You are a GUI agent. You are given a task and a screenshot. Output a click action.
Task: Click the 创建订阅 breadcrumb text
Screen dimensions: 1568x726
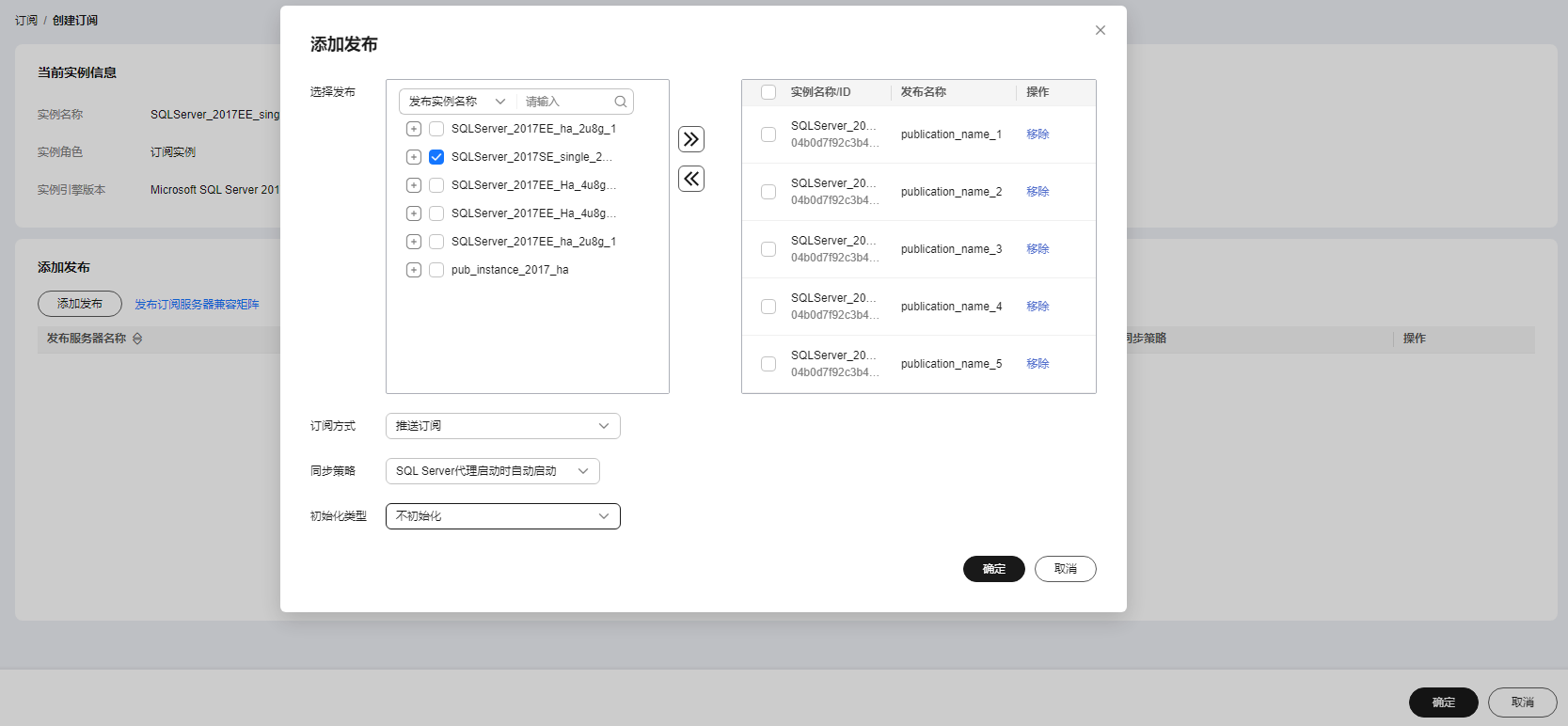(x=75, y=20)
